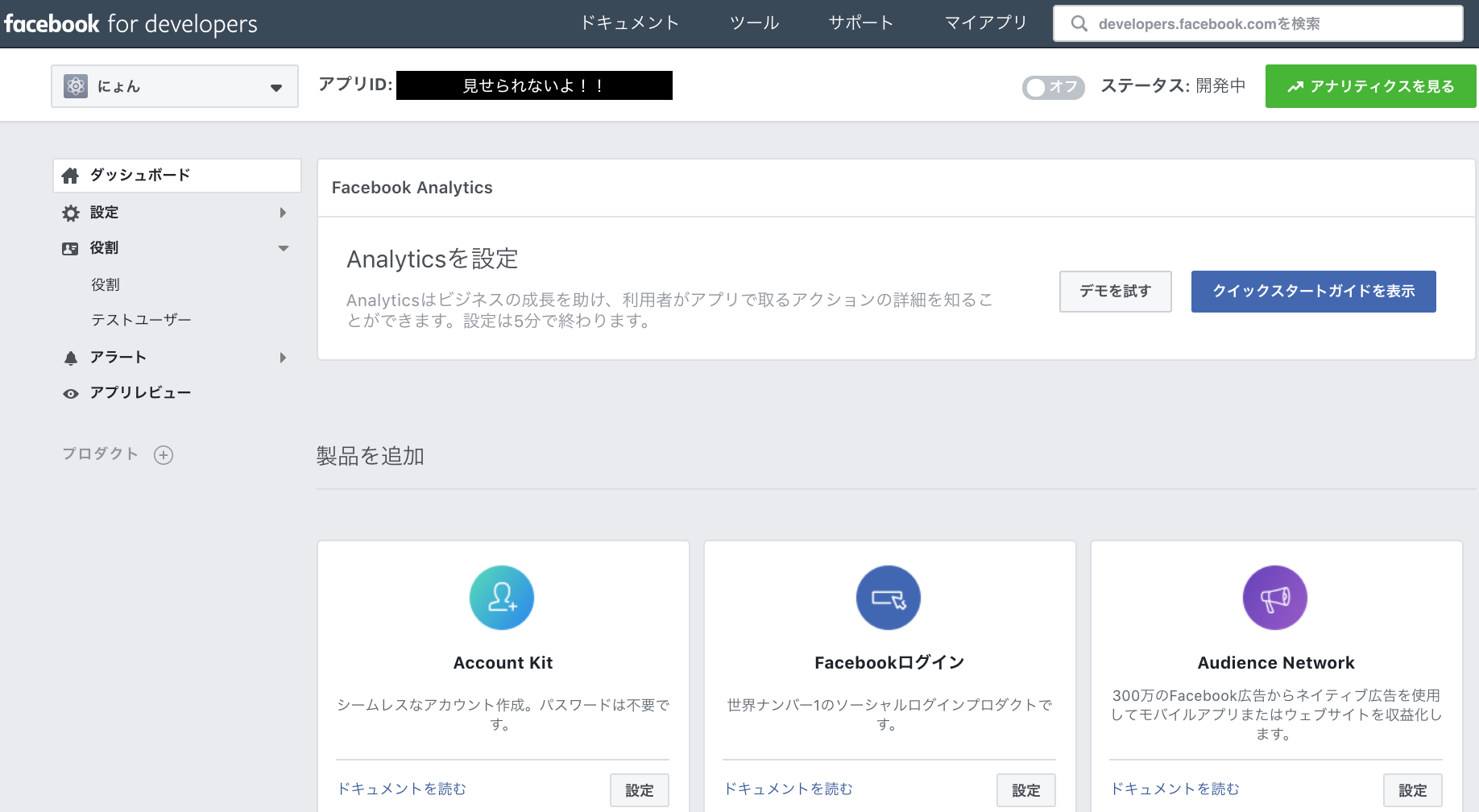Collapse the 役割 section arrow
The image size is (1479, 812).
tap(283, 248)
